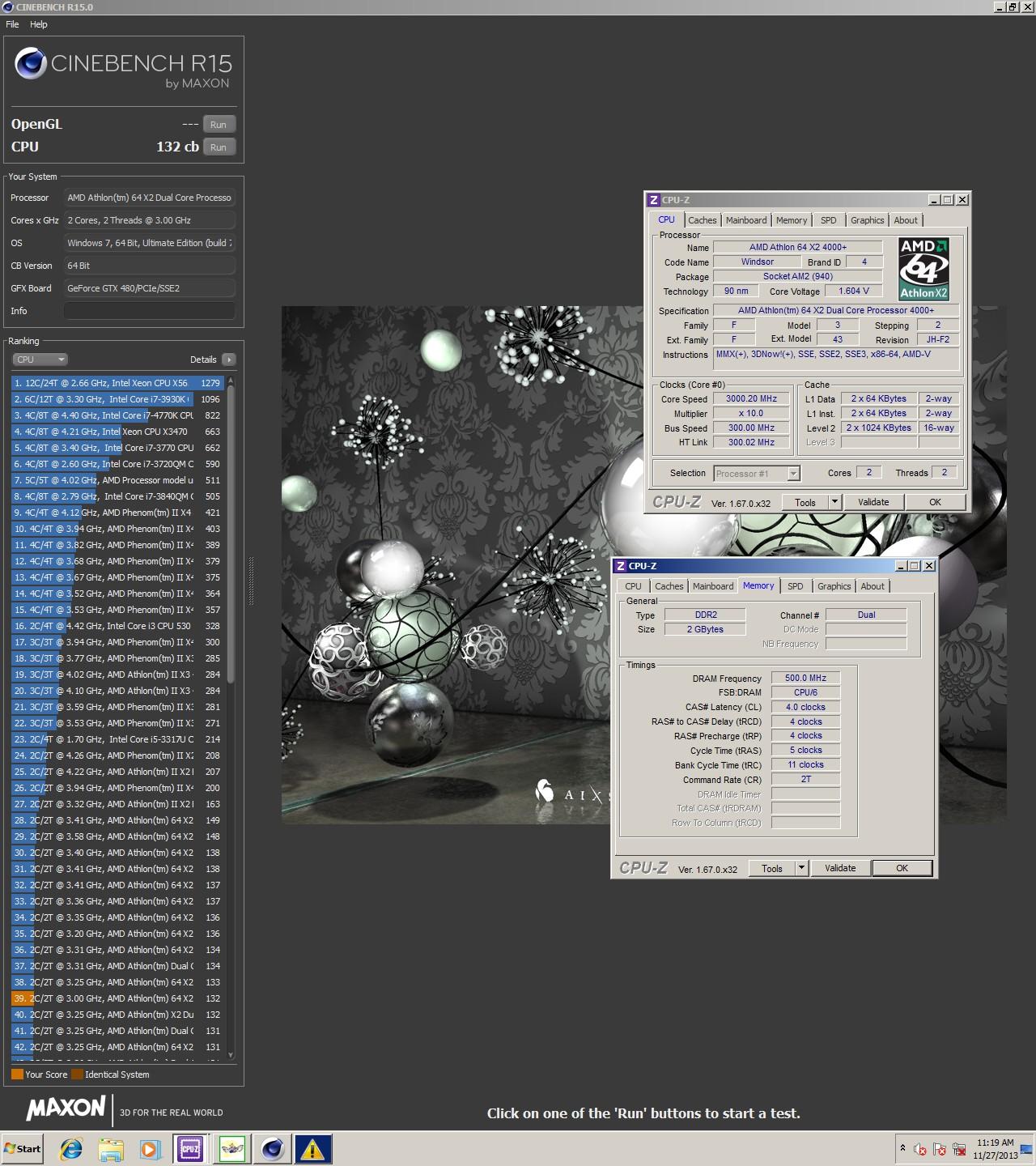Screen dimensions: 1036x1166
Task: Click the muted volume tray icon
Action: tap(920, 1148)
